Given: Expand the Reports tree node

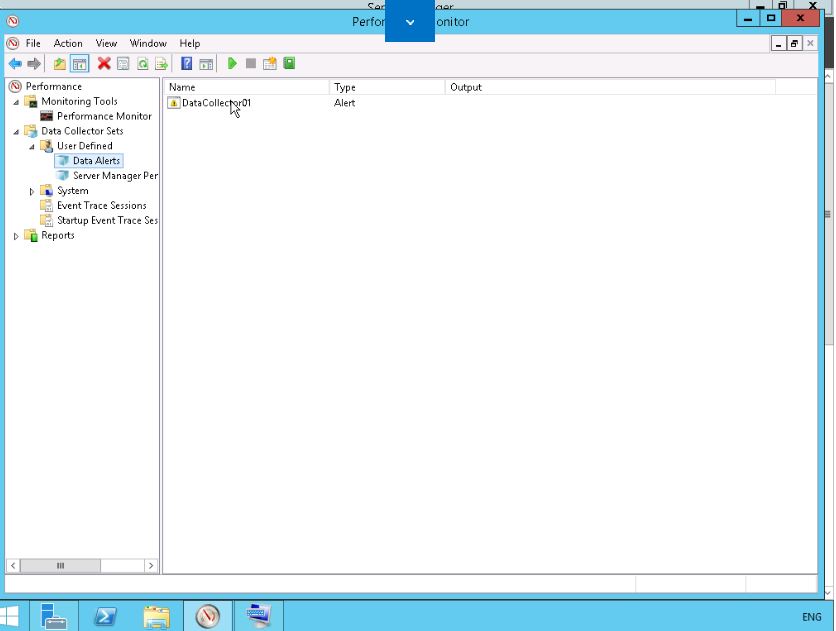Looking at the screenshot, I should tap(16, 236).
